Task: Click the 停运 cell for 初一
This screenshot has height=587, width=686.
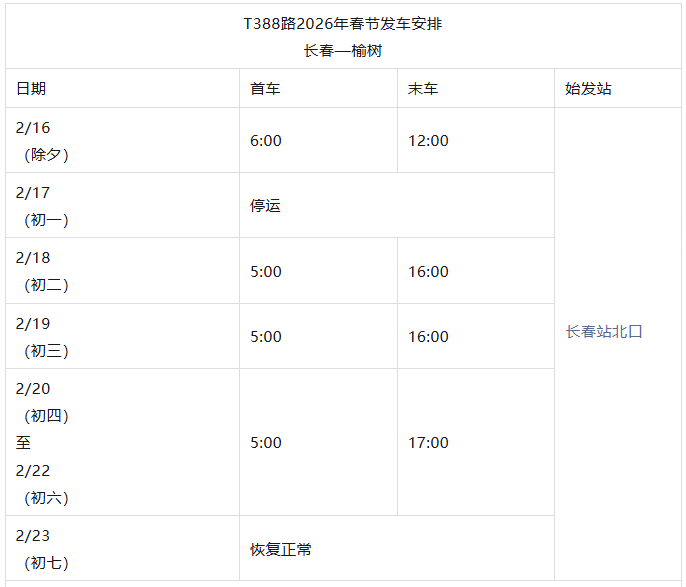Action: (x=266, y=206)
